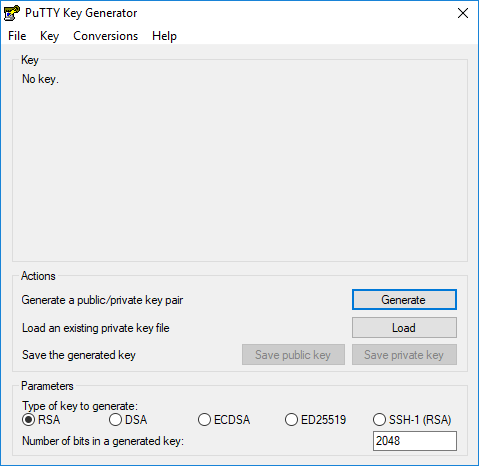Screen dimensions: 479x466
Task: Select the SSH-1 (RSA) radio button
Action: coord(412,420)
